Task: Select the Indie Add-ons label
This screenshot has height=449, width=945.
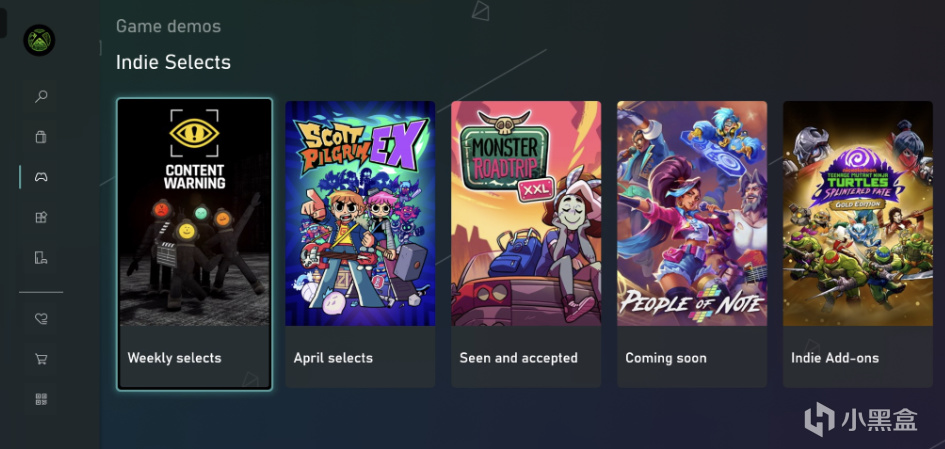Action: click(x=835, y=358)
